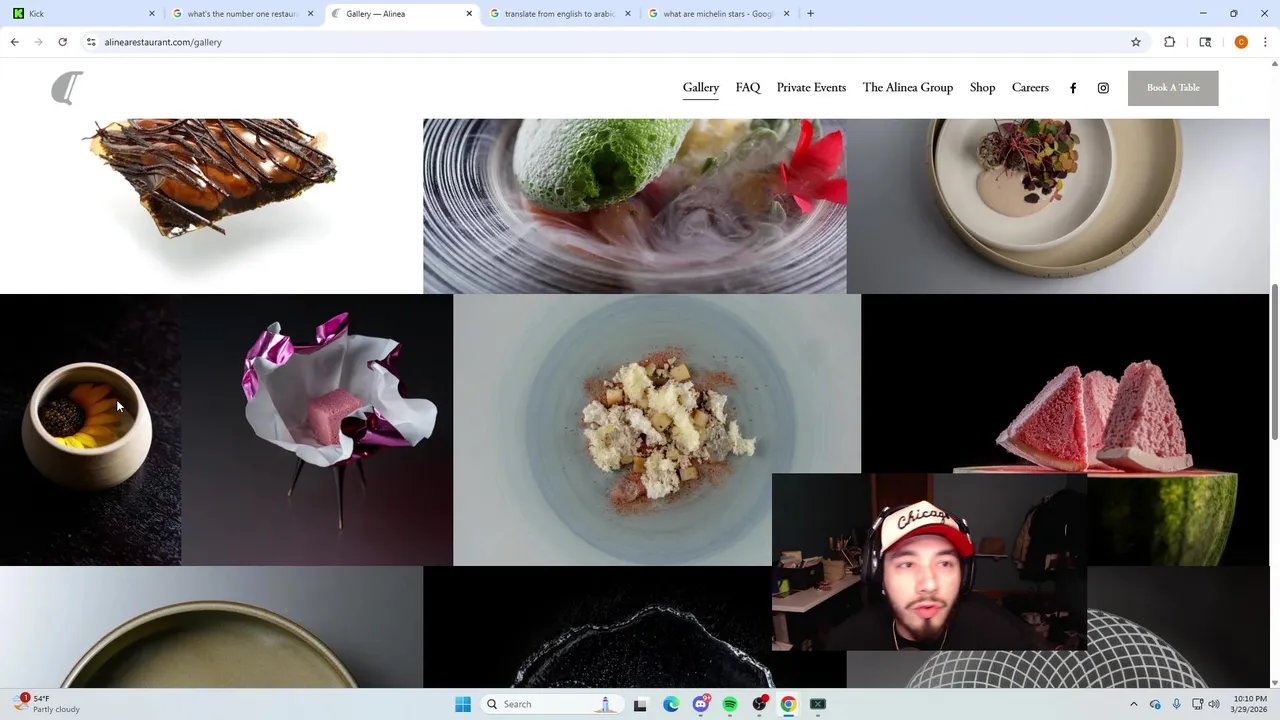Open the task view icon in taskbar
The height and width of the screenshot is (720, 1280).
coord(641,704)
